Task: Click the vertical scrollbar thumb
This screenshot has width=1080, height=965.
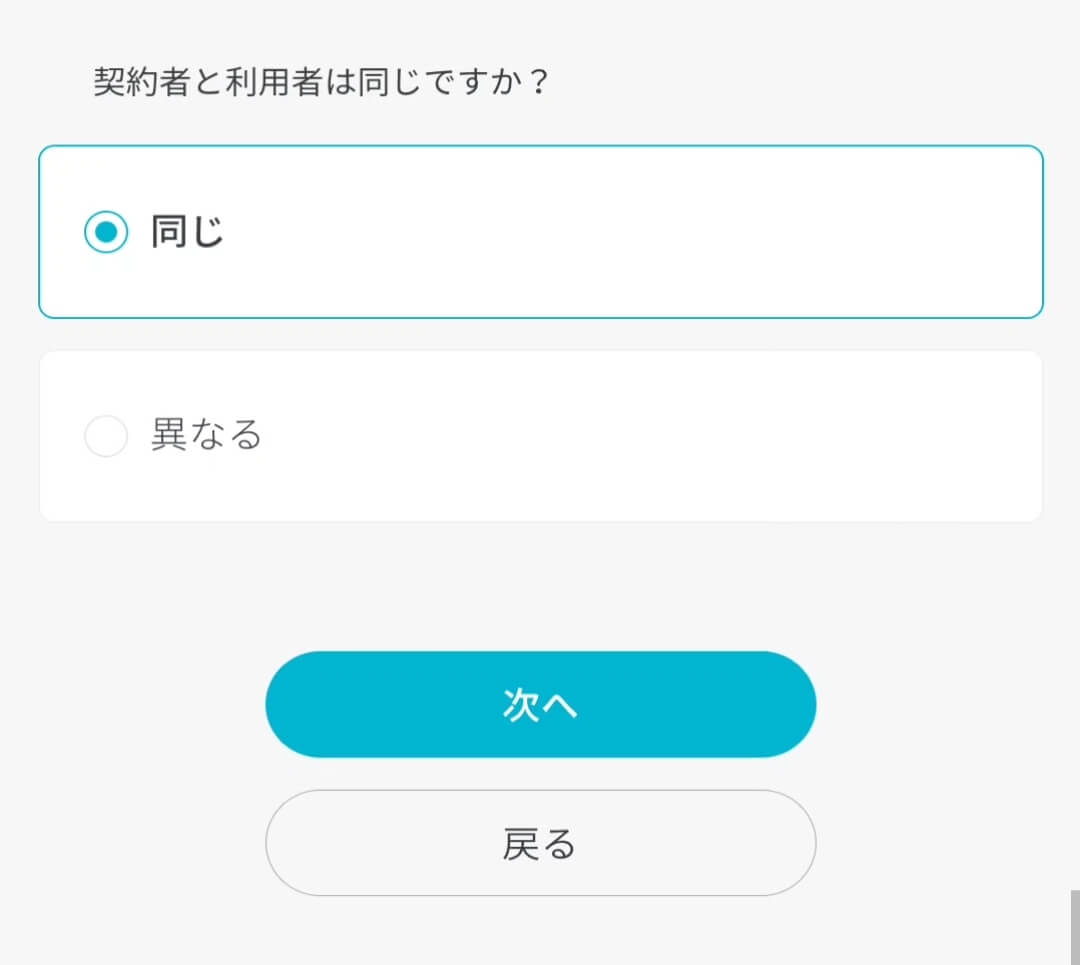Action: (1074, 927)
